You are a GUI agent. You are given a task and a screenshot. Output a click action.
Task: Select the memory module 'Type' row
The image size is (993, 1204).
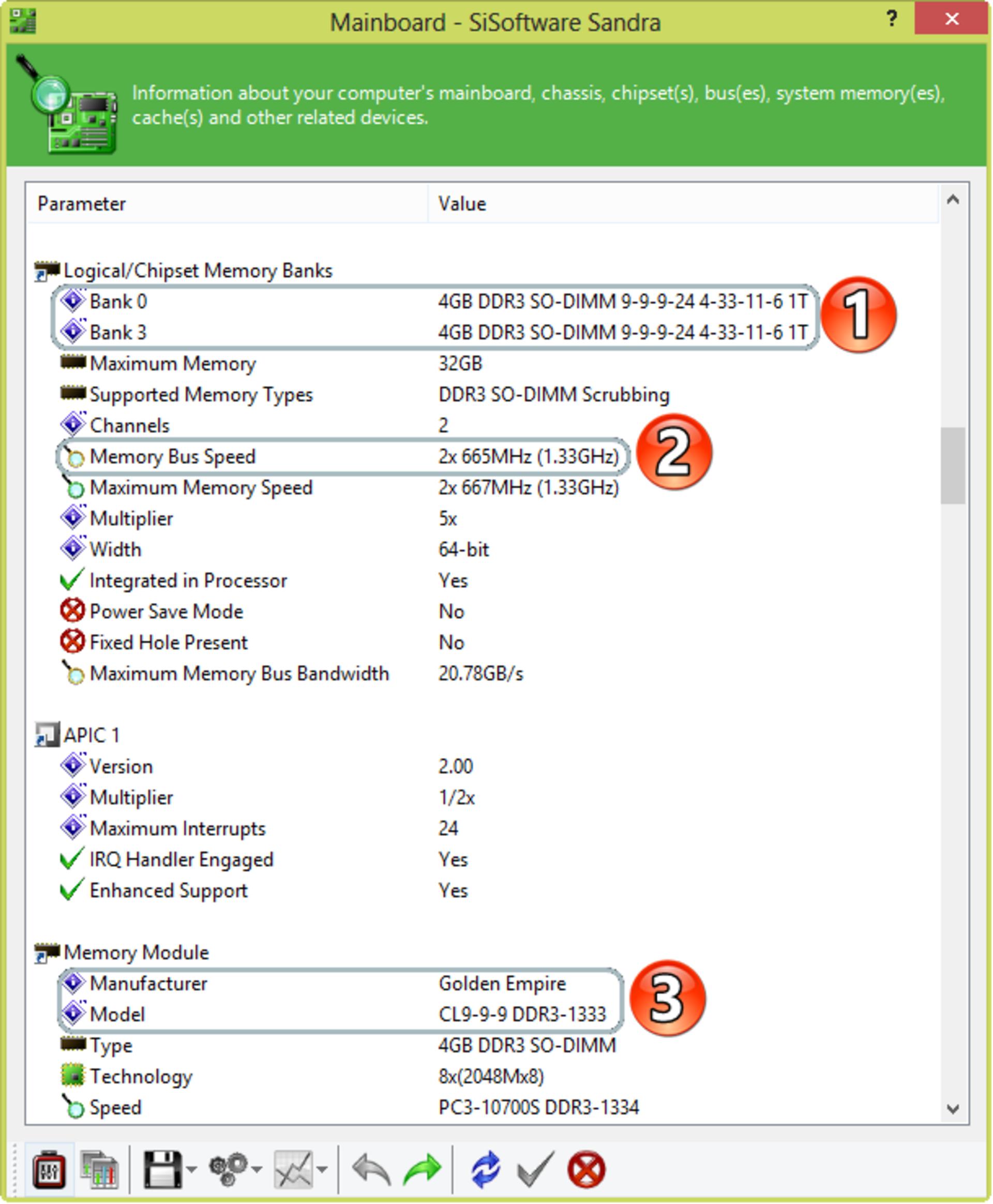tap(338, 1046)
